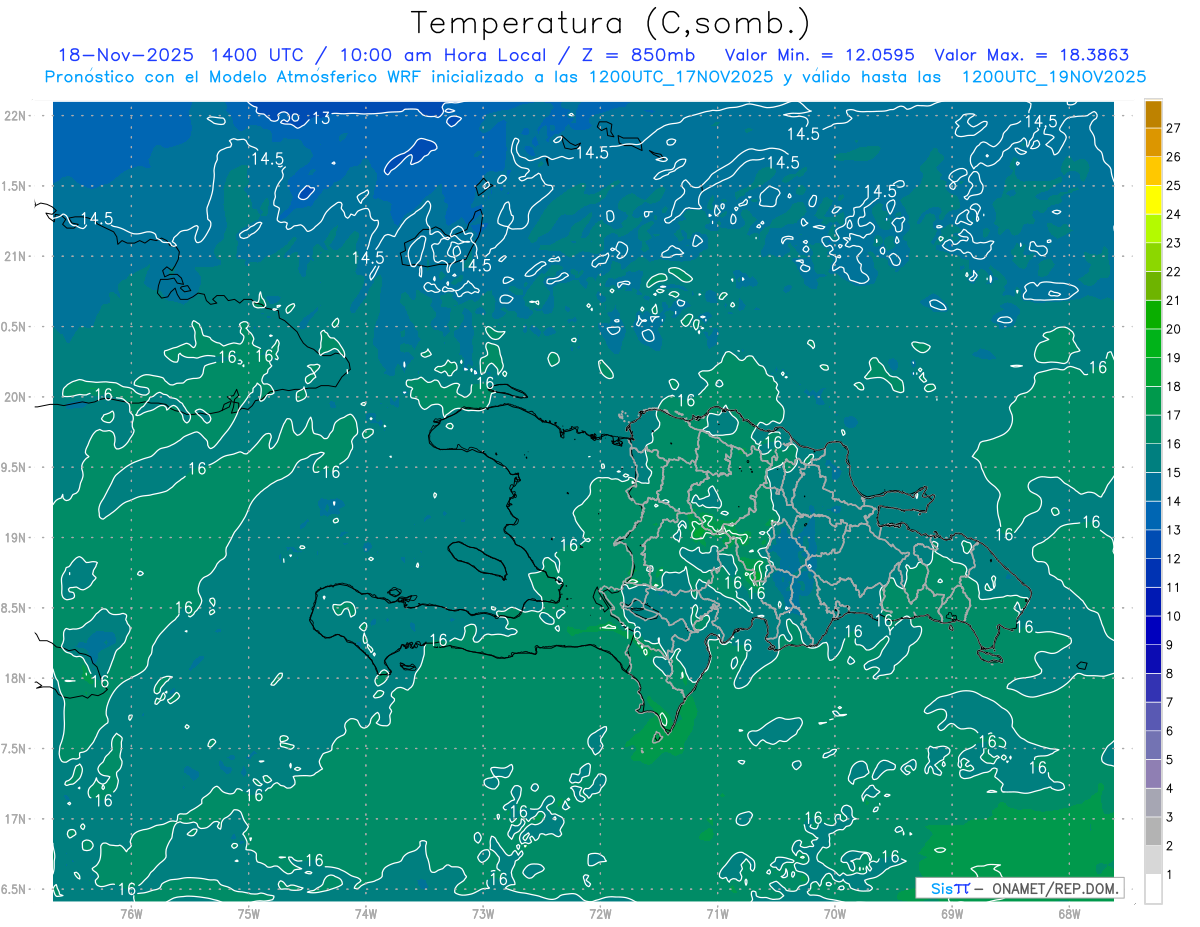Click the title 'Temperatura (C,somb.)'
Viewport: 1200px width, 927px height.
pyautogui.click(x=610, y=23)
